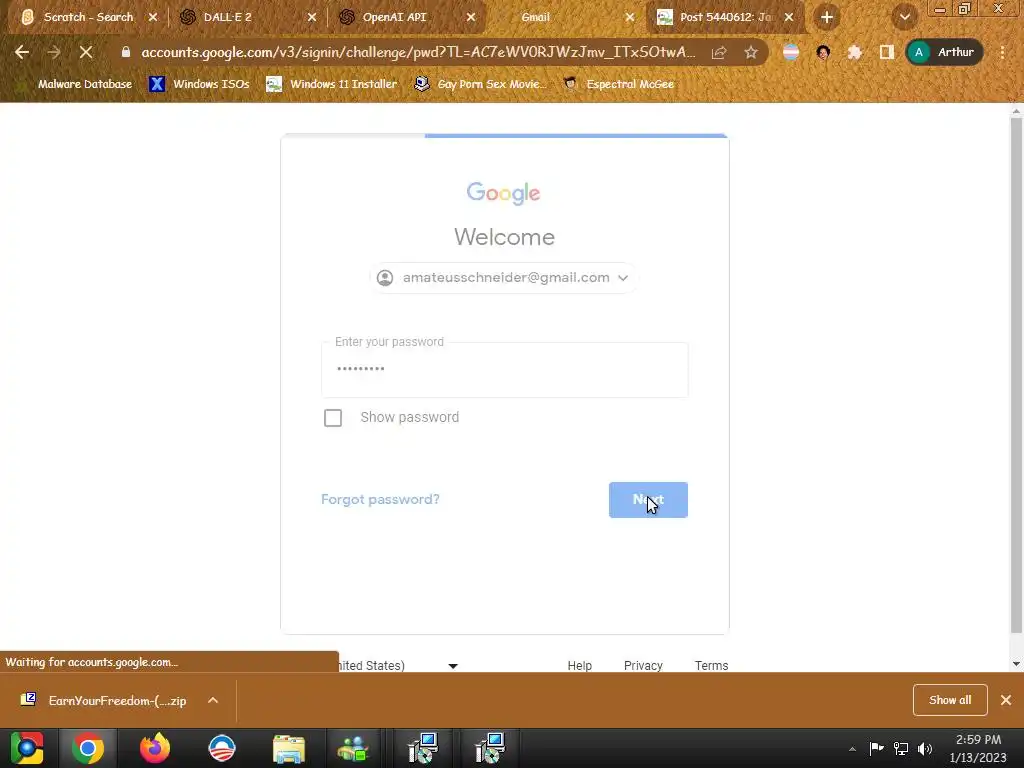This screenshot has height=768, width=1024.
Task: Open Action Center flag icon
Action: [876, 748]
